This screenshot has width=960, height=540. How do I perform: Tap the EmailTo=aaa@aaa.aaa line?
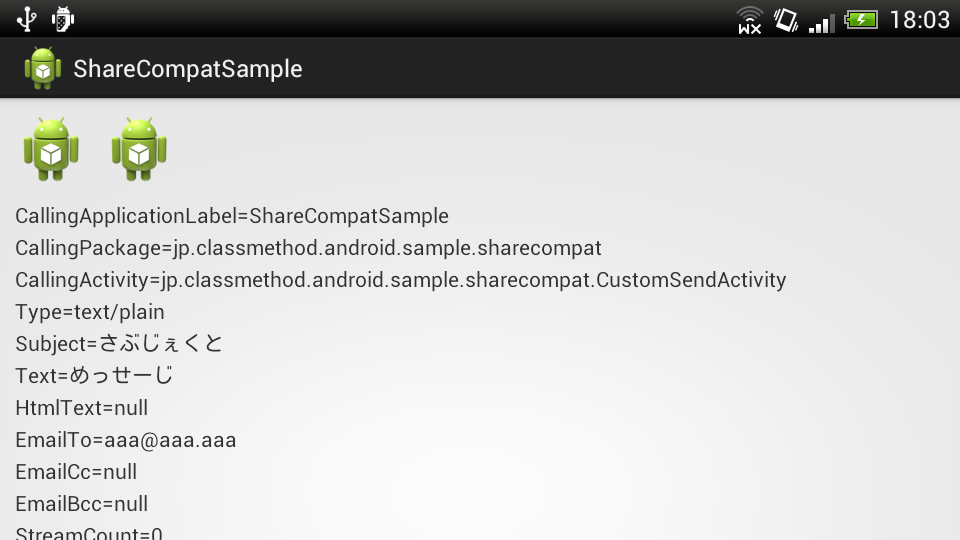point(126,440)
